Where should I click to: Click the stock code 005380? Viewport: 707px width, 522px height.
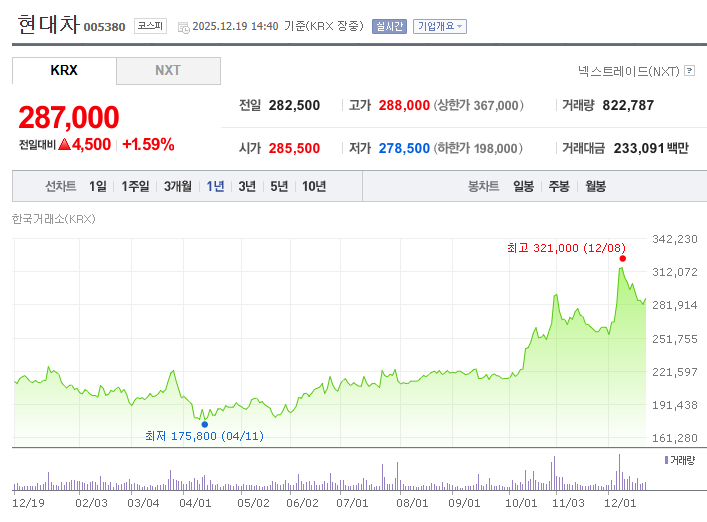(x=105, y=27)
